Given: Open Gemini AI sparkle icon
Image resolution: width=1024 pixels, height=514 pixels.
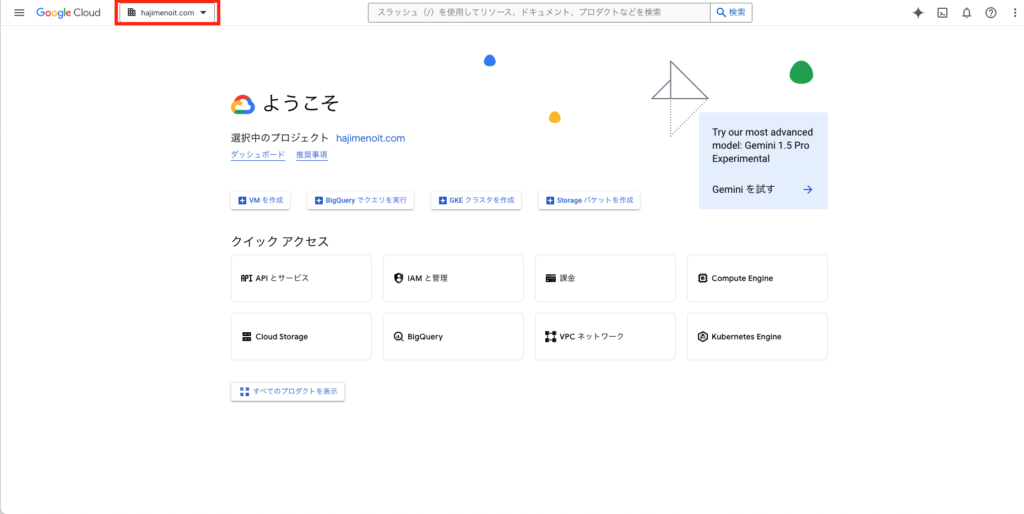Looking at the screenshot, I should (x=918, y=12).
